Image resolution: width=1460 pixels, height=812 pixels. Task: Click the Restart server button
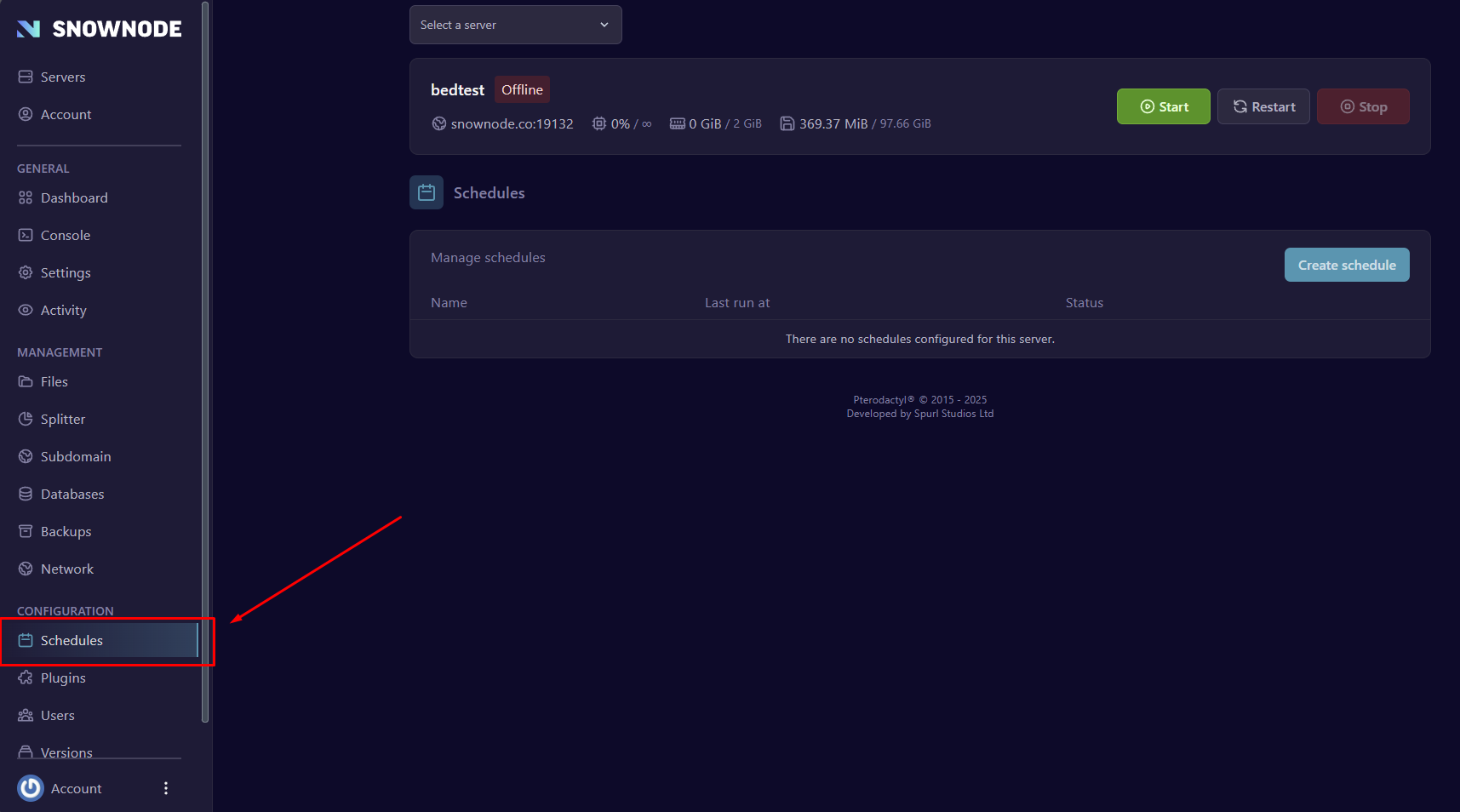1263,106
